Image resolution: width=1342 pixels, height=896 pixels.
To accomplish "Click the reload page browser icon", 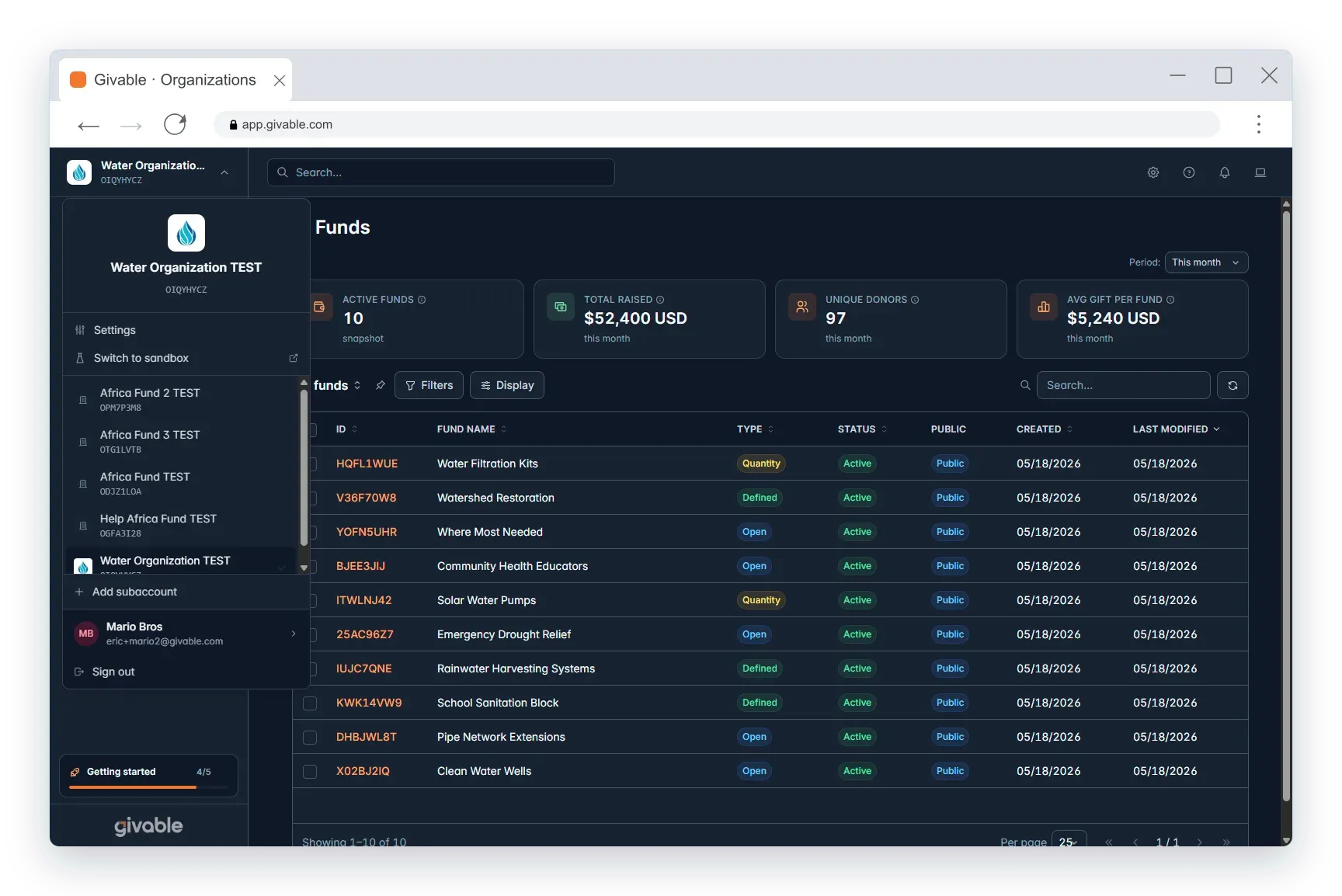I will click(x=176, y=124).
